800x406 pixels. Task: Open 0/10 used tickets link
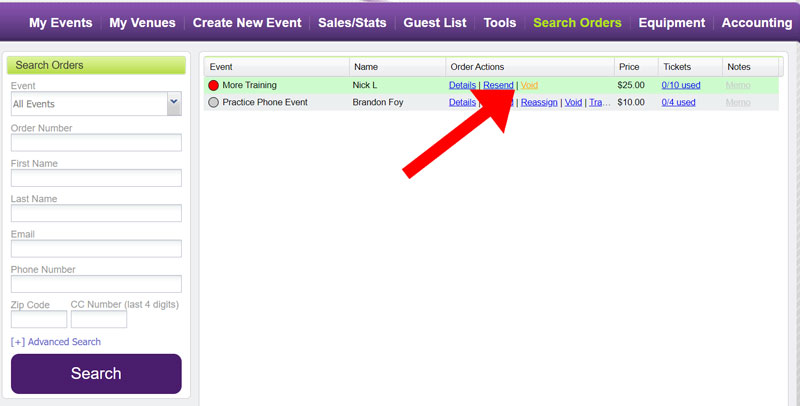(x=681, y=85)
